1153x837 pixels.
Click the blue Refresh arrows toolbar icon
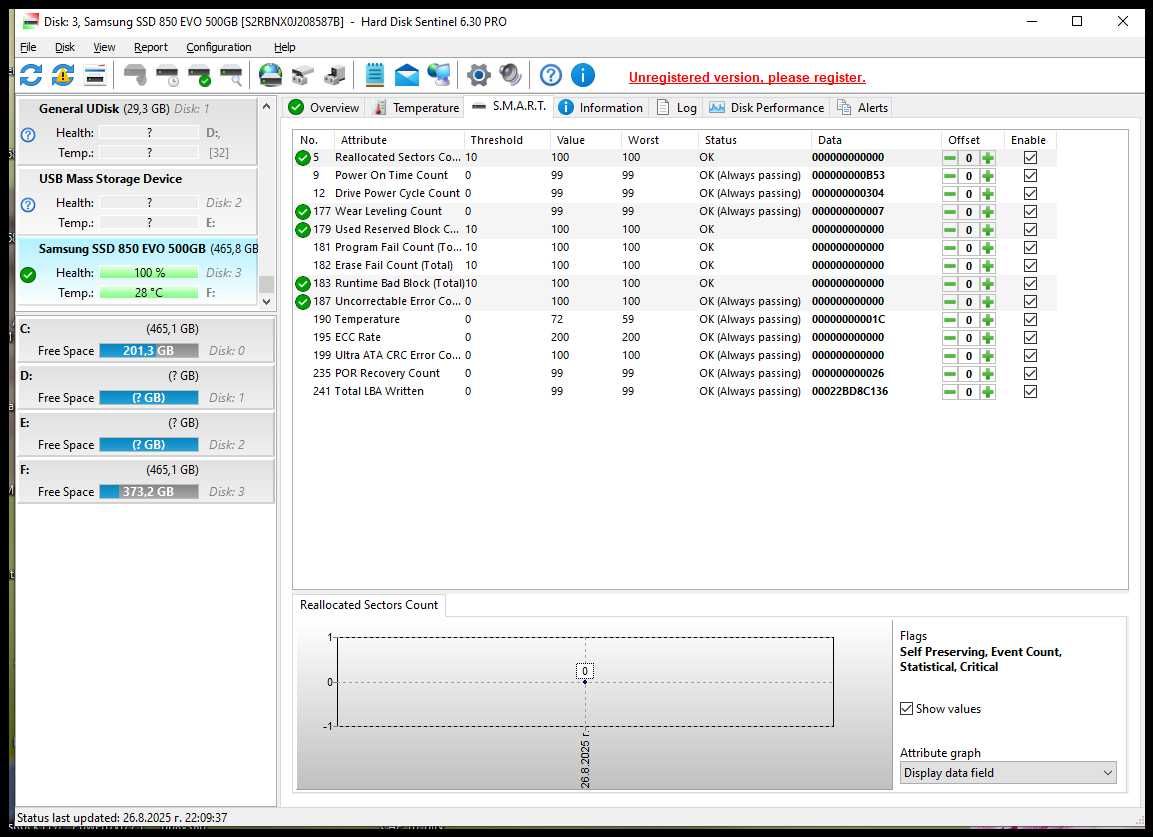coord(31,75)
